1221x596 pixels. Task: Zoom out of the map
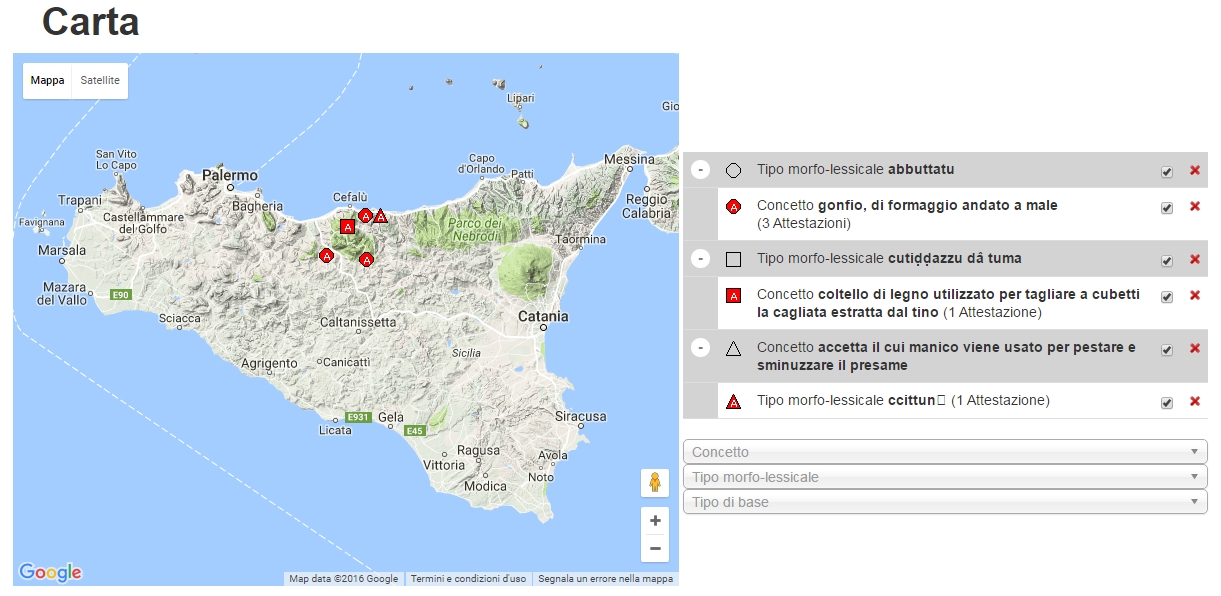(655, 548)
